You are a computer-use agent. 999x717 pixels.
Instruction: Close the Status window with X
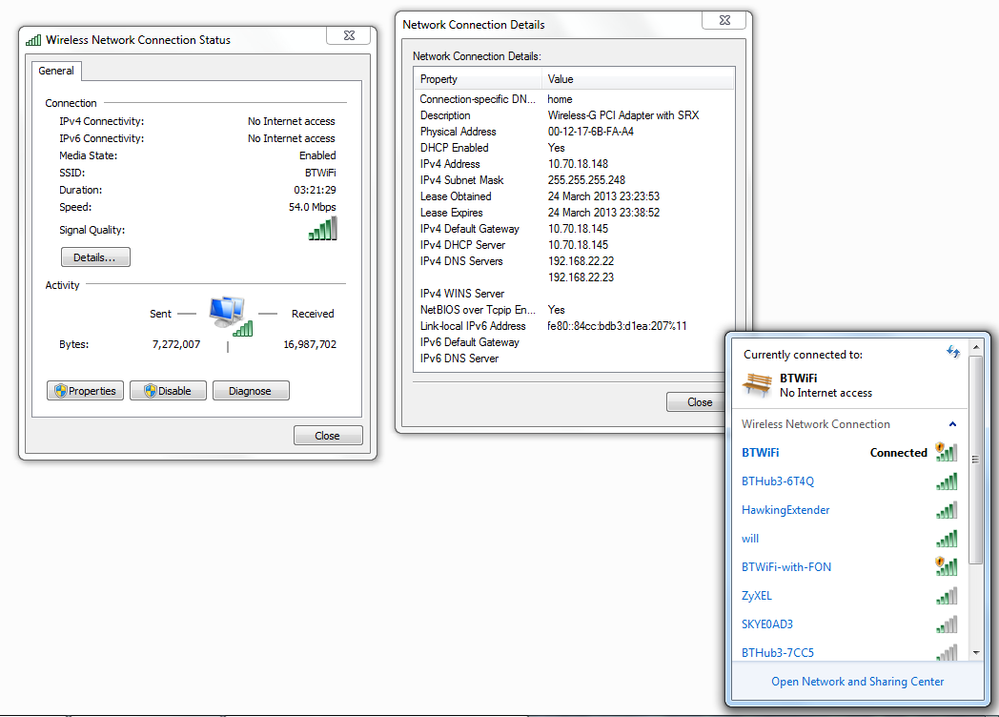click(x=349, y=36)
